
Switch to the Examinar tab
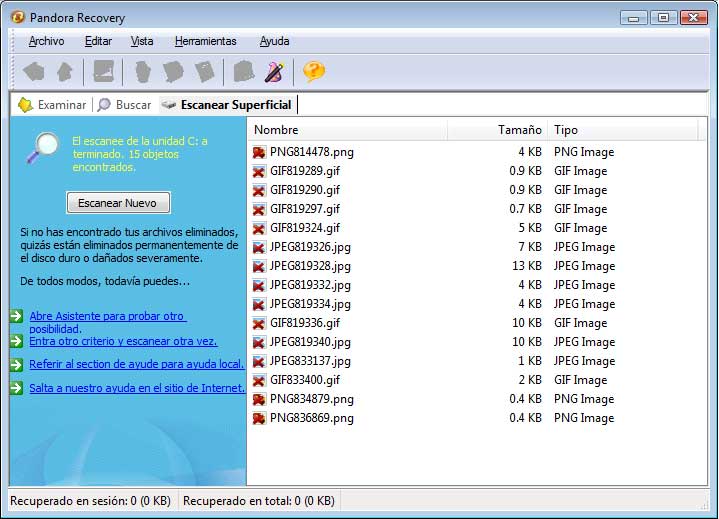(52, 105)
